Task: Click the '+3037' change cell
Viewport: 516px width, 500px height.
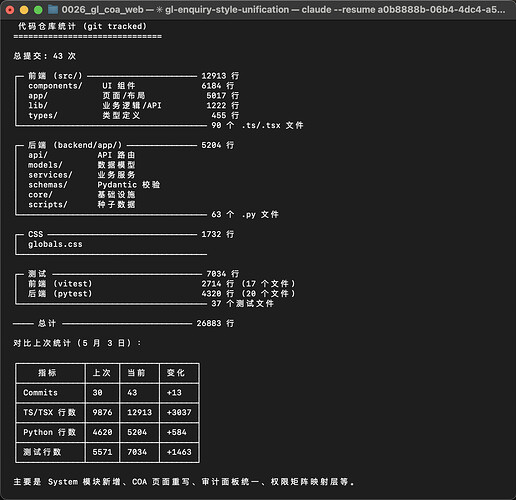Action: [x=179, y=412]
